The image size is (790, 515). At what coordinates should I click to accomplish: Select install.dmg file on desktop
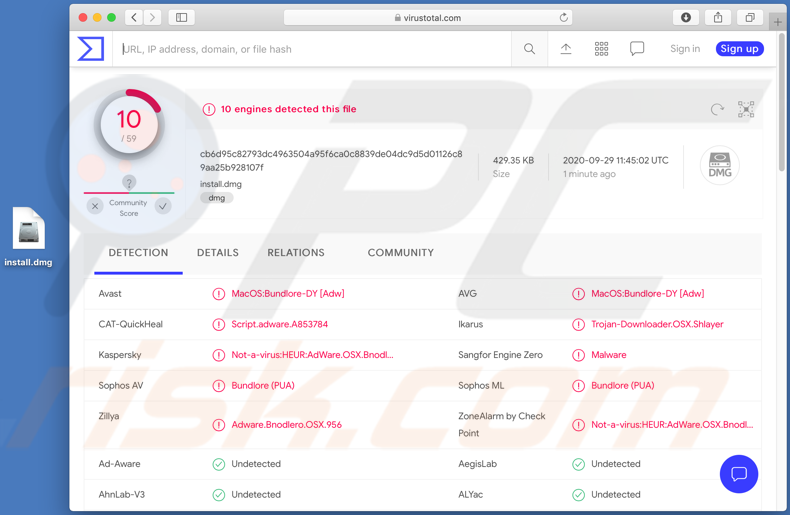point(28,237)
